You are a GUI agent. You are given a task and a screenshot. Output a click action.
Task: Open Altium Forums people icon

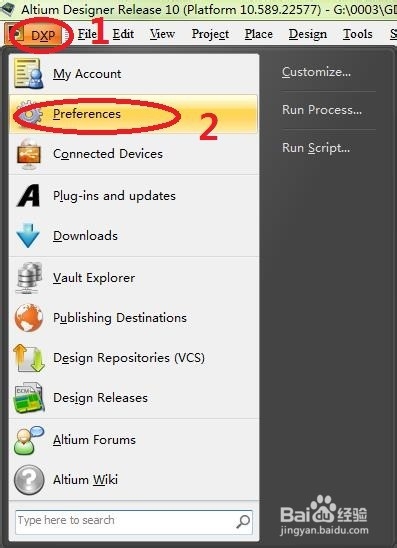[x=29, y=440]
